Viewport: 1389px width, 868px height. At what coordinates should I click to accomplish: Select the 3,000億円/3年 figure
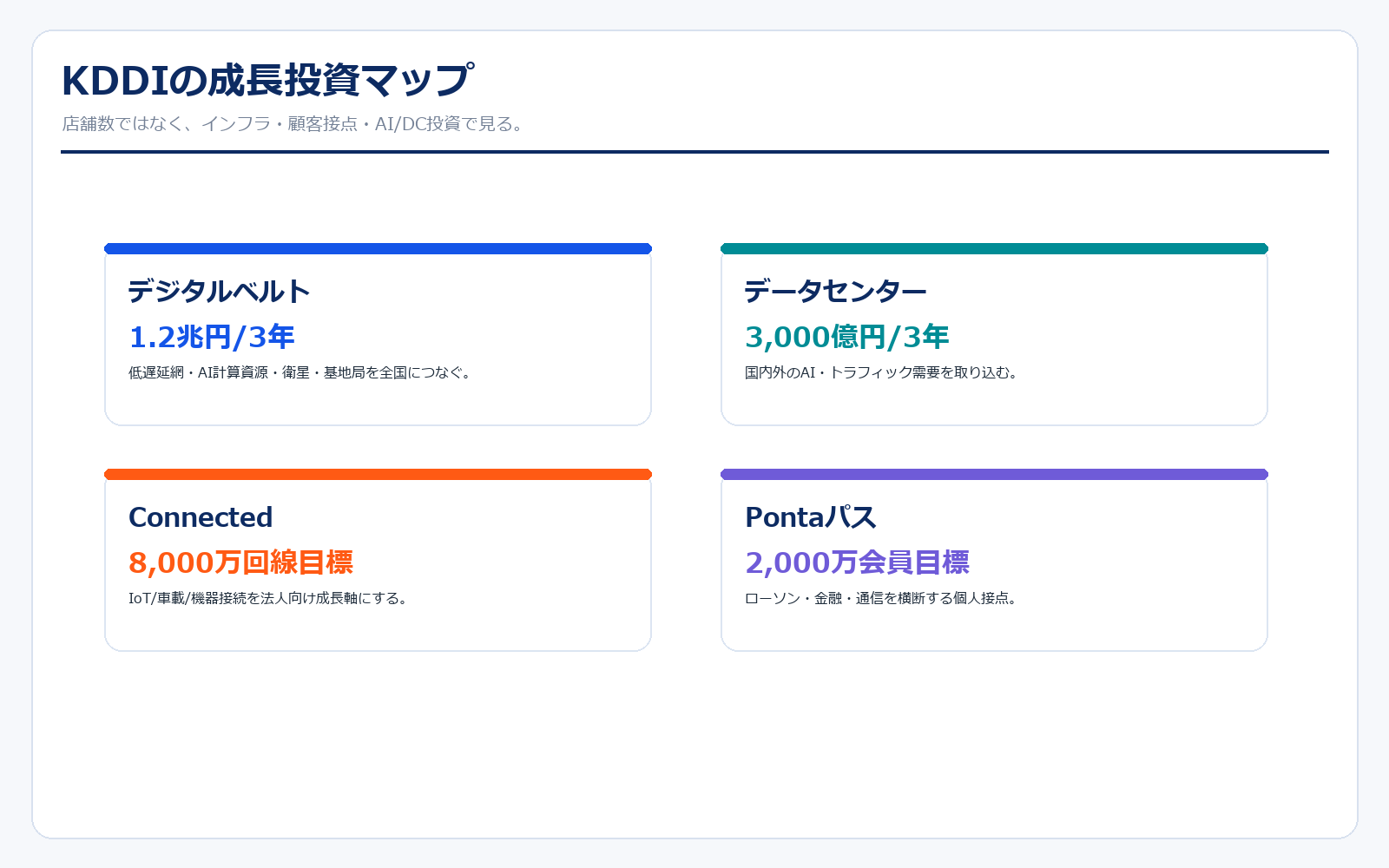tap(847, 337)
